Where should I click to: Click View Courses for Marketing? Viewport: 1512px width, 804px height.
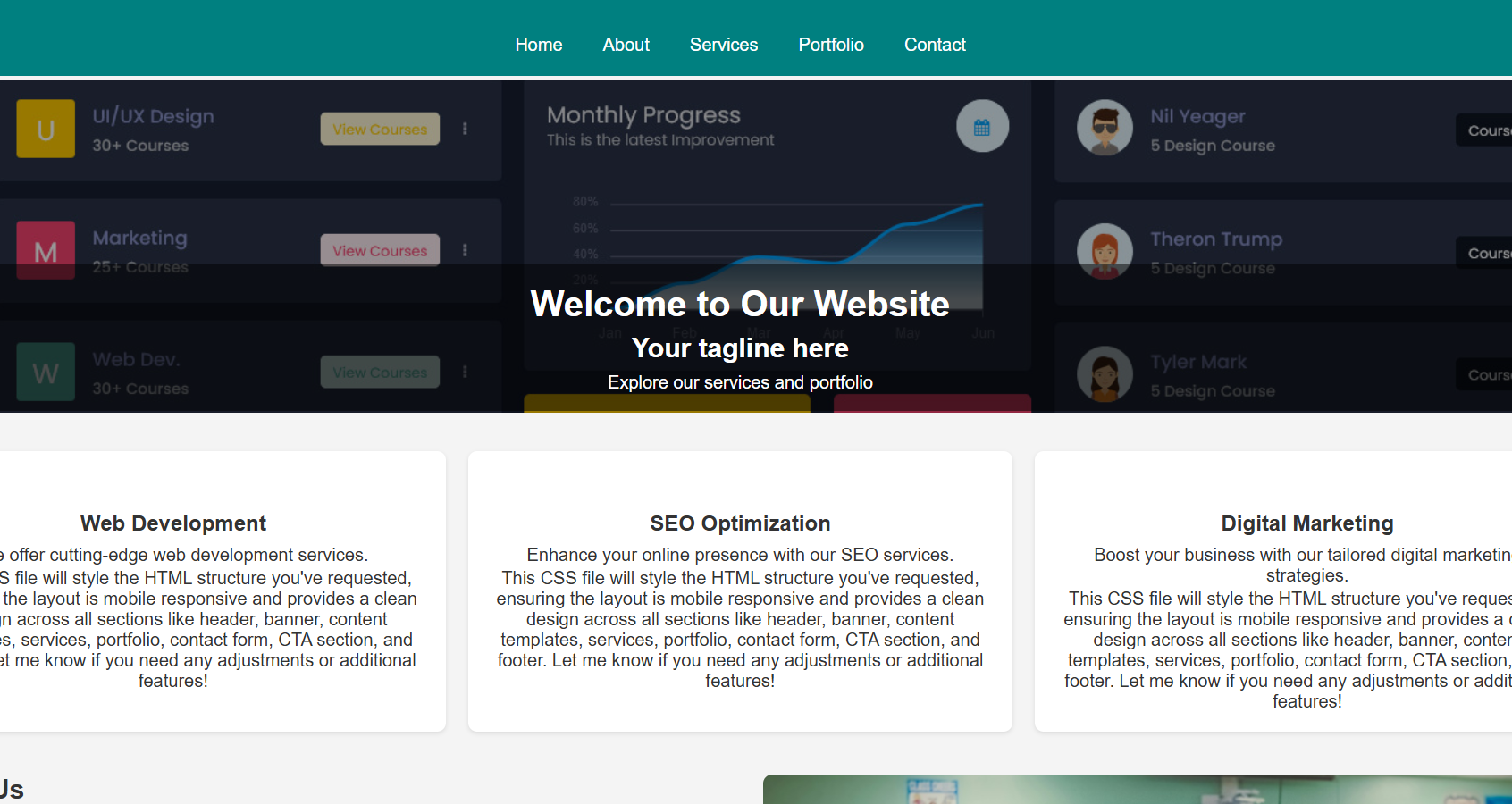point(380,250)
